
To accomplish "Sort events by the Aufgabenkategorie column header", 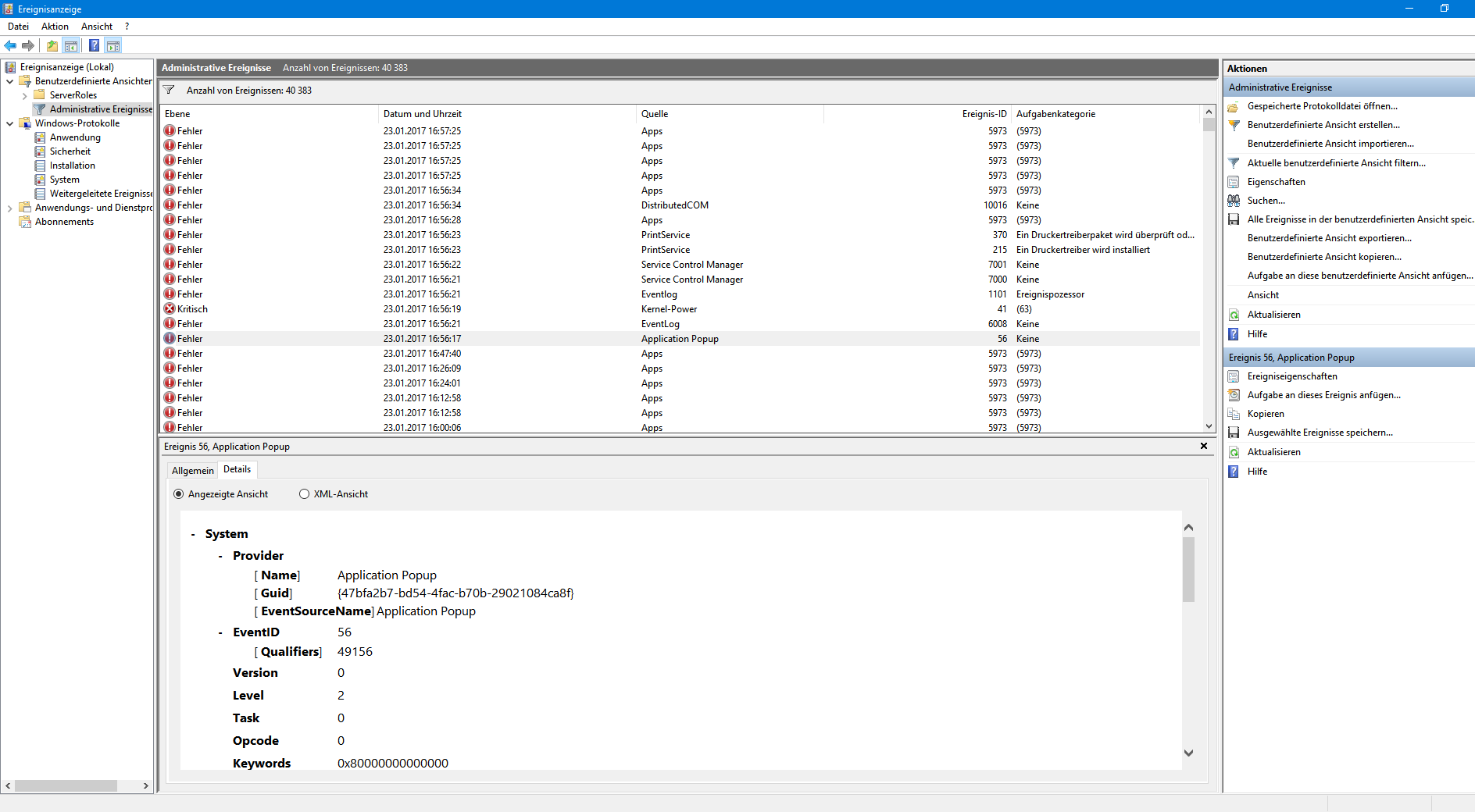I will point(1105,114).
